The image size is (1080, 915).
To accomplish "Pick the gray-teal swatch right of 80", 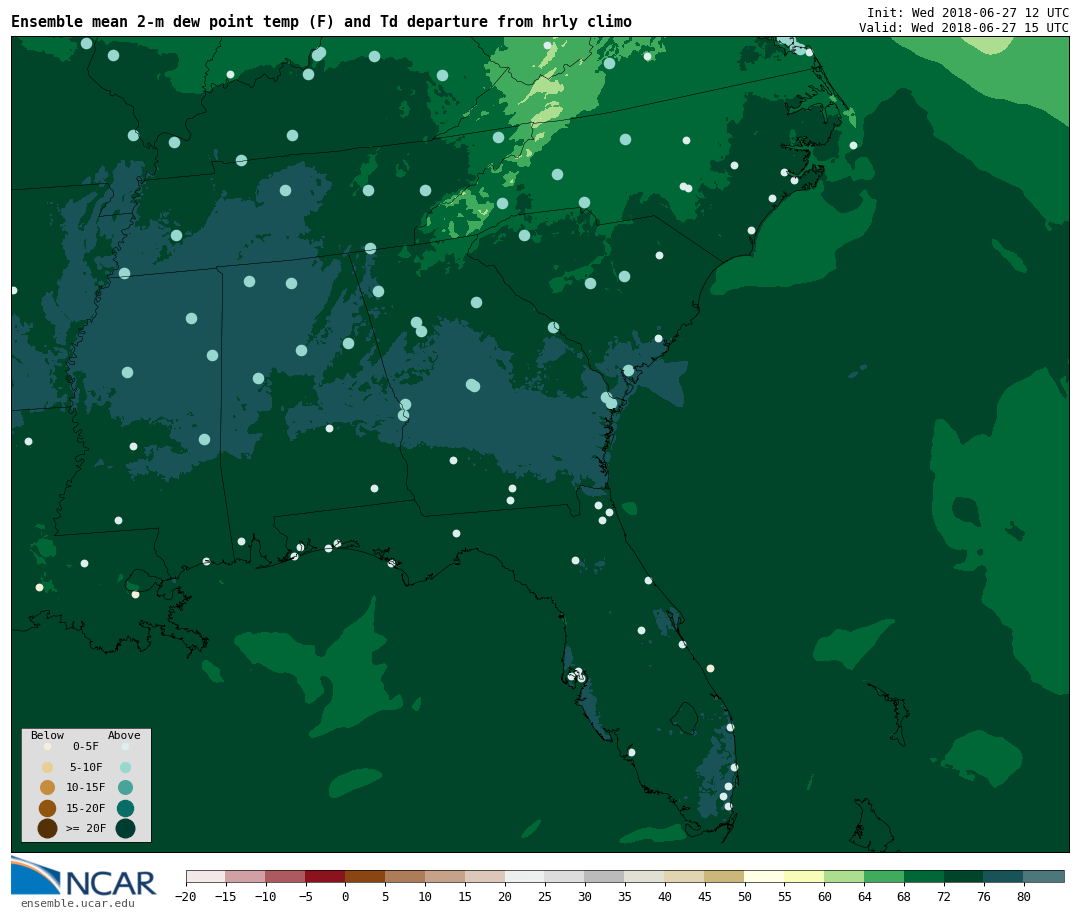I will click(1045, 876).
